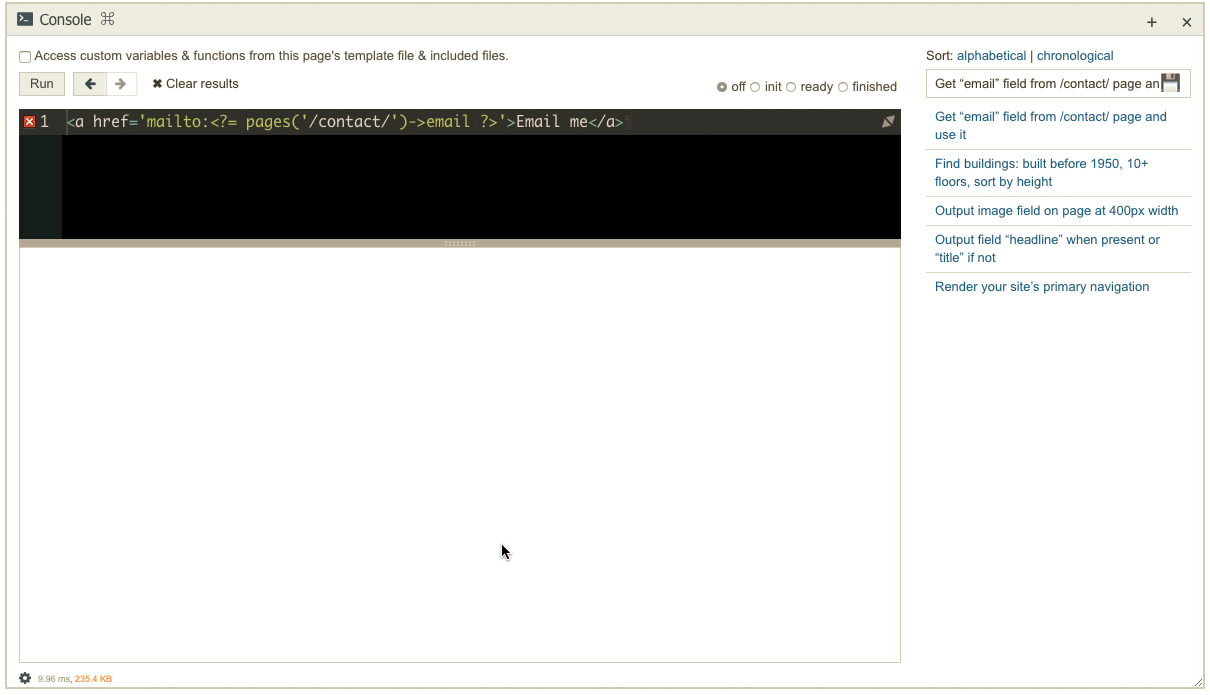Open Console settings via the gear icon
The image size is (1210, 695).
[x=24, y=678]
